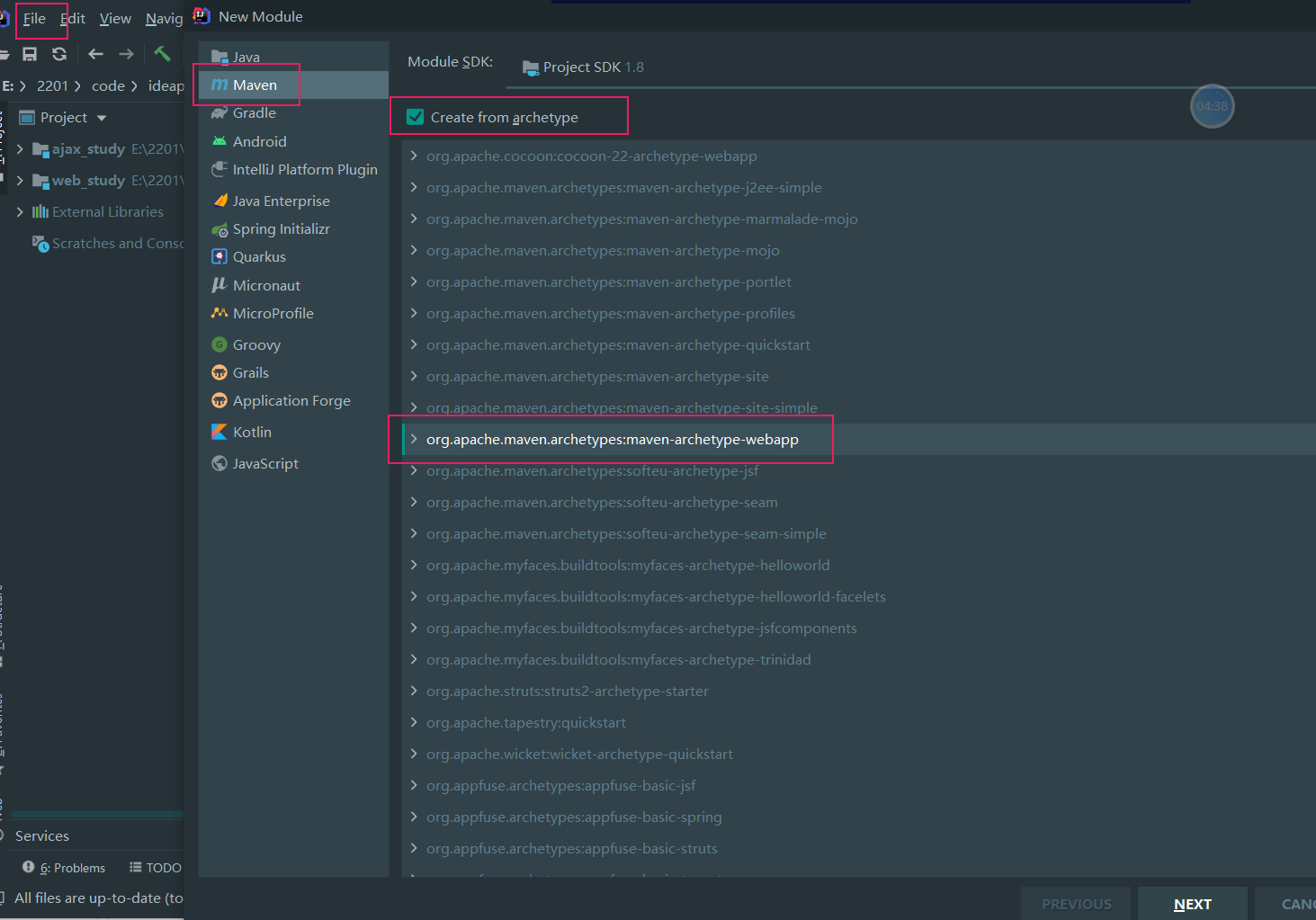1316x920 pixels.
Task: Pick the MicroProfile icon
Action: [219, 313]
